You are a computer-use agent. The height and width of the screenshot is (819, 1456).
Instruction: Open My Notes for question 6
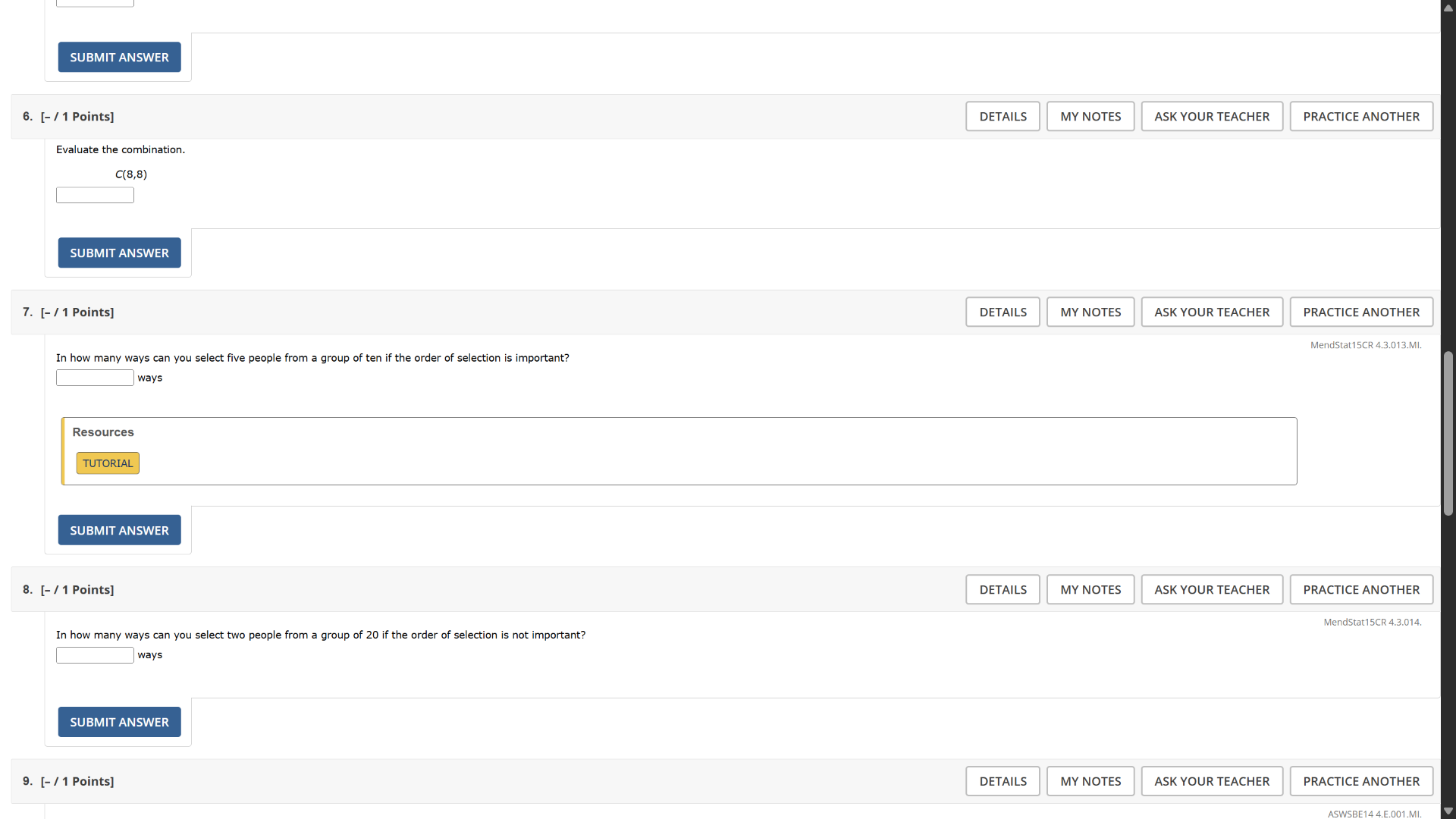(x=1090, y=116)
